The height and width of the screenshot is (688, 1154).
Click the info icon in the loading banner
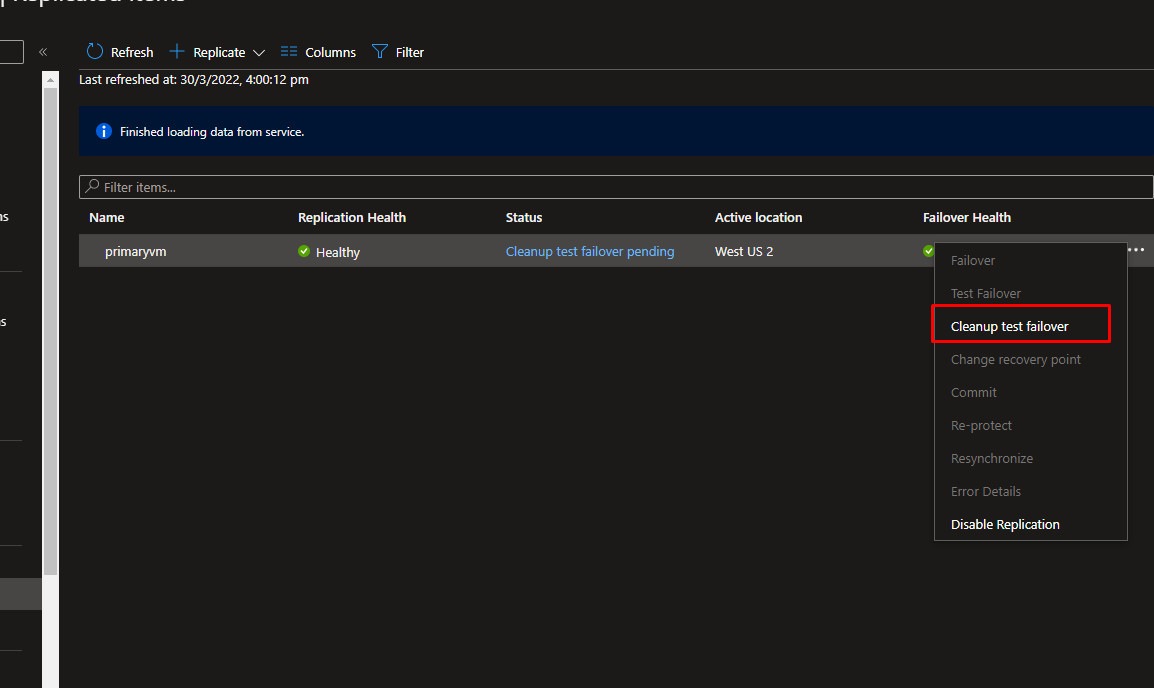click(x=104, y=131)
